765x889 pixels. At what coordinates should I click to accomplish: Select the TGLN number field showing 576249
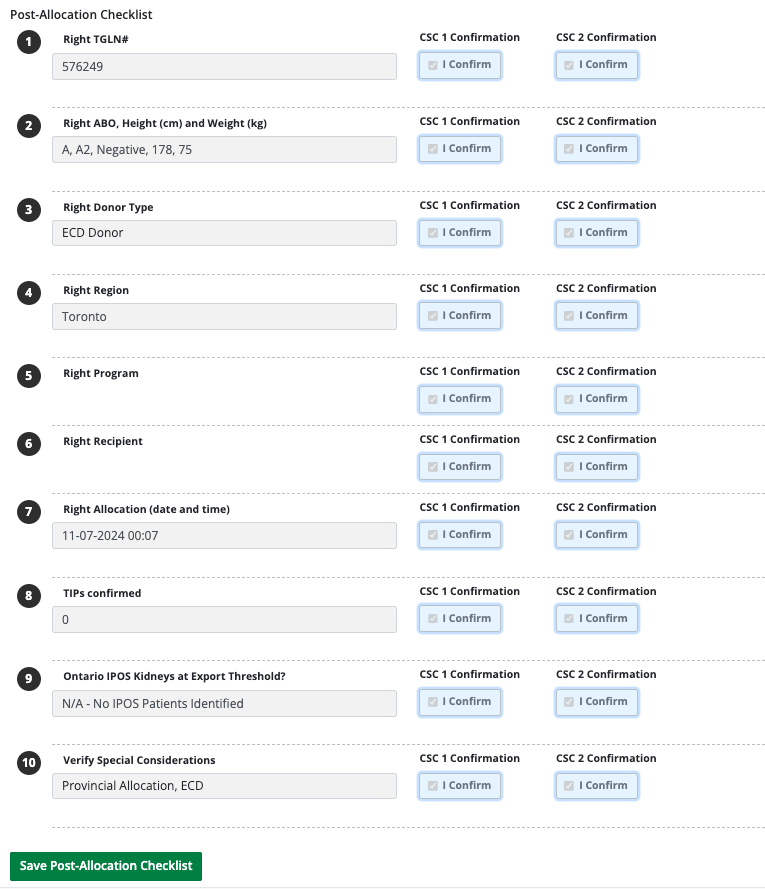tap(224, 66)
